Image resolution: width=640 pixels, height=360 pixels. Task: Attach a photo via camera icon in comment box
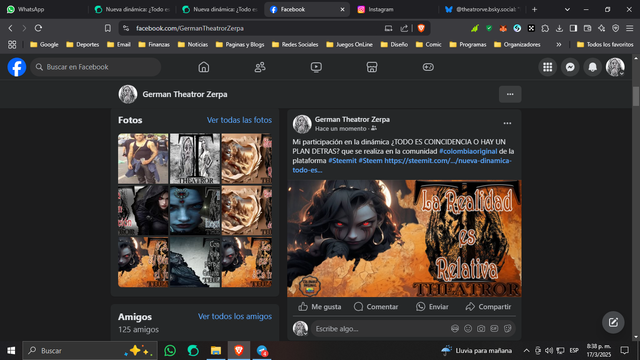click(481, 329)
